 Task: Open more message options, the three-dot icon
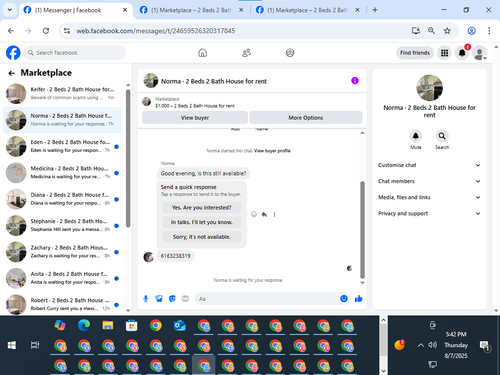[x=274, y=214]
